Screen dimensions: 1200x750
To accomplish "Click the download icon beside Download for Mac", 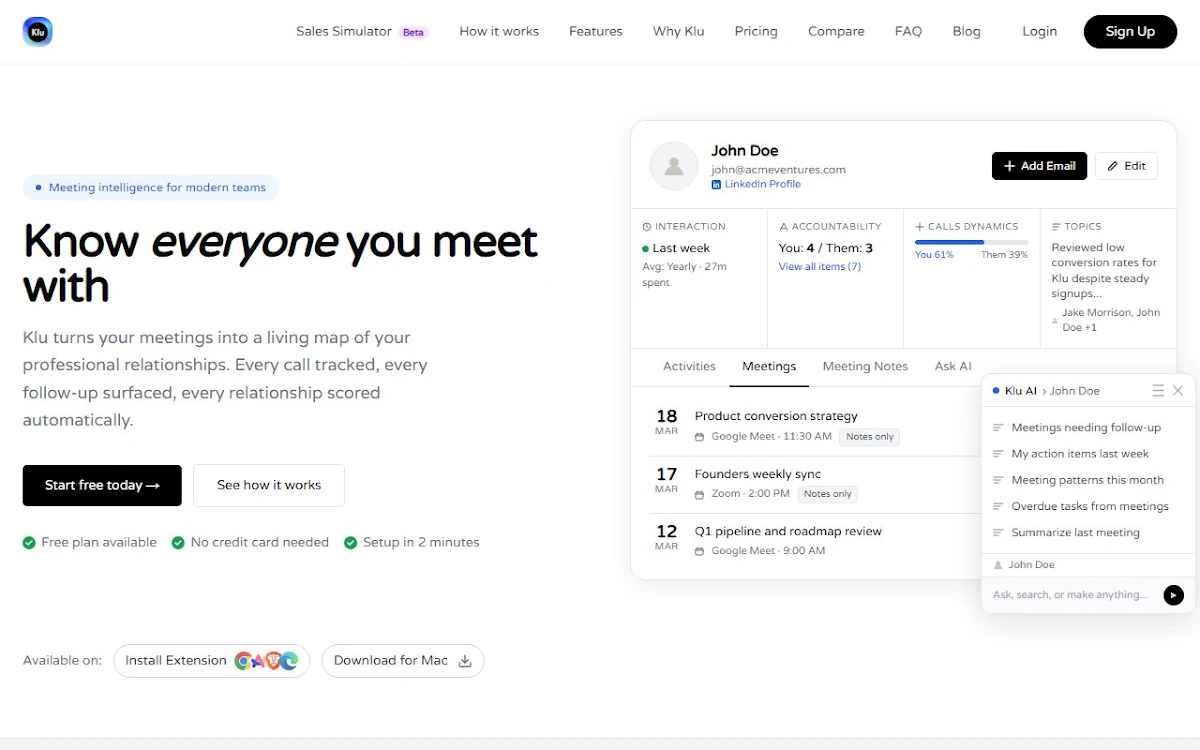I will click(465, 661).
